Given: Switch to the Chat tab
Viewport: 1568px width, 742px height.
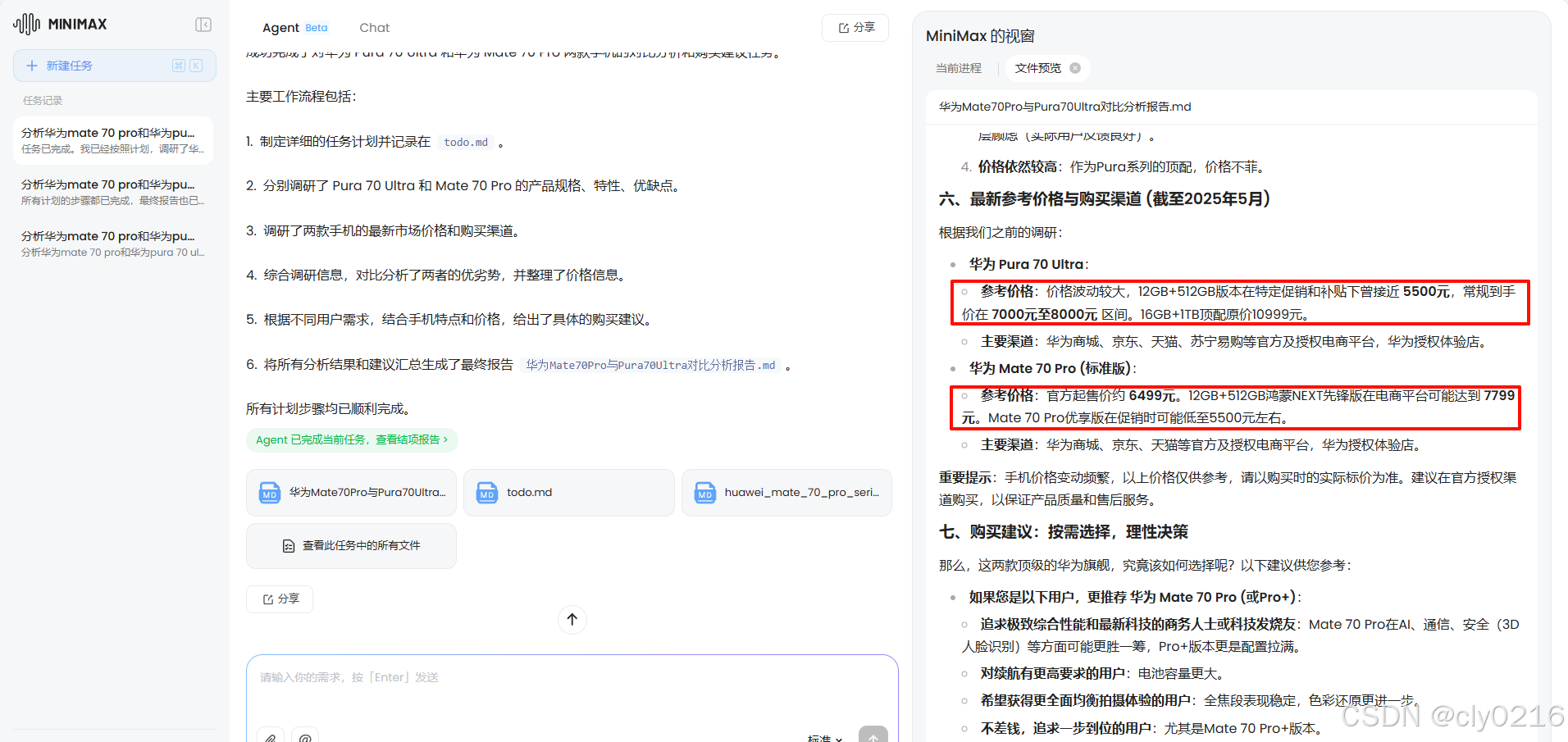Looking at the screenshot, I should 374,27.
